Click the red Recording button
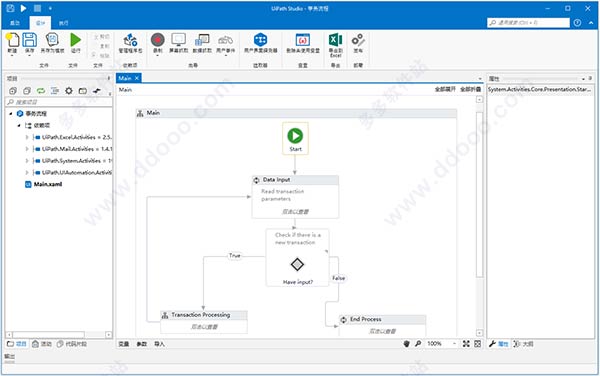 tap(158, 40)
